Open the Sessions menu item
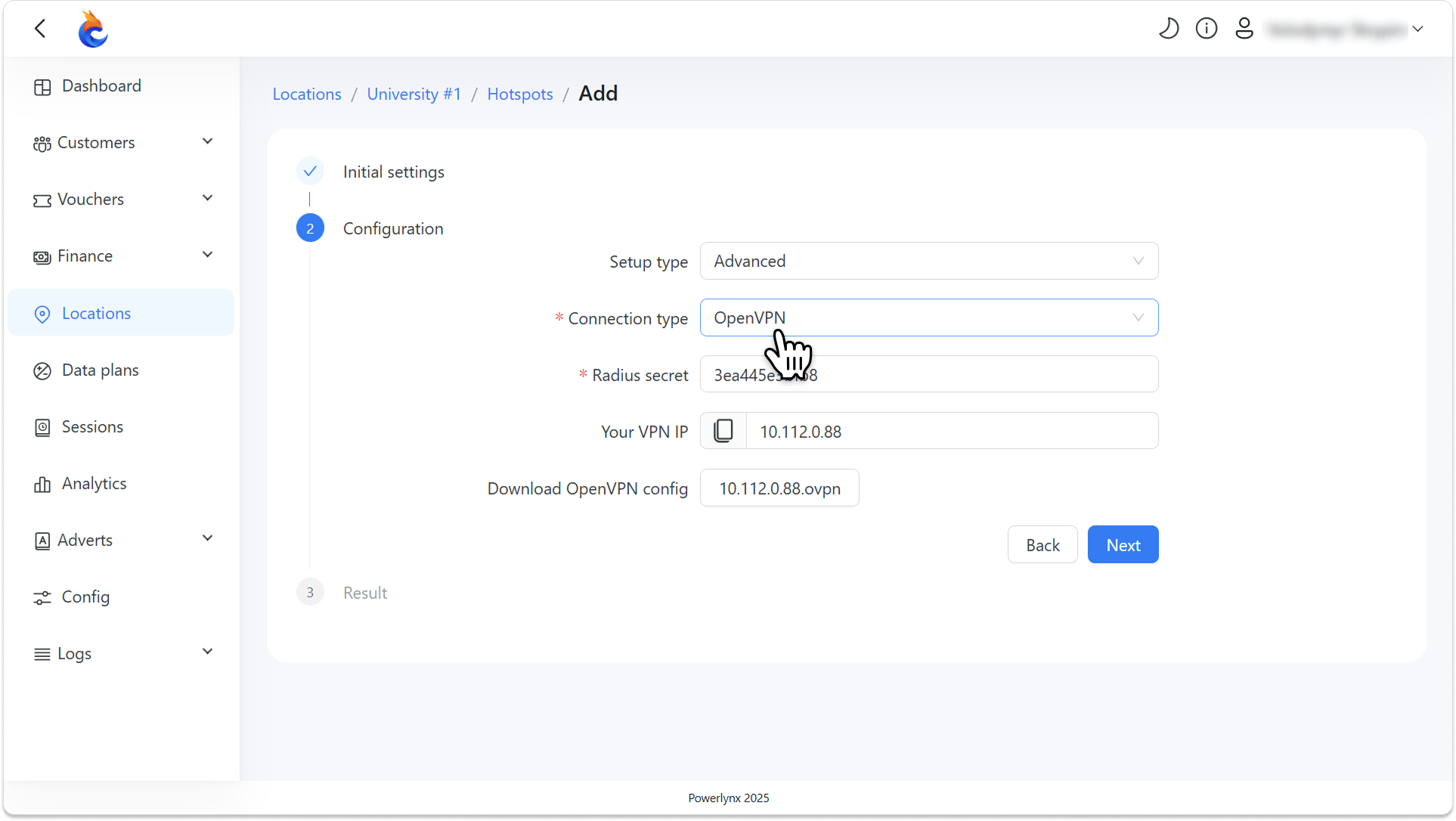The image size is (1456, 821). pos(121,427)
